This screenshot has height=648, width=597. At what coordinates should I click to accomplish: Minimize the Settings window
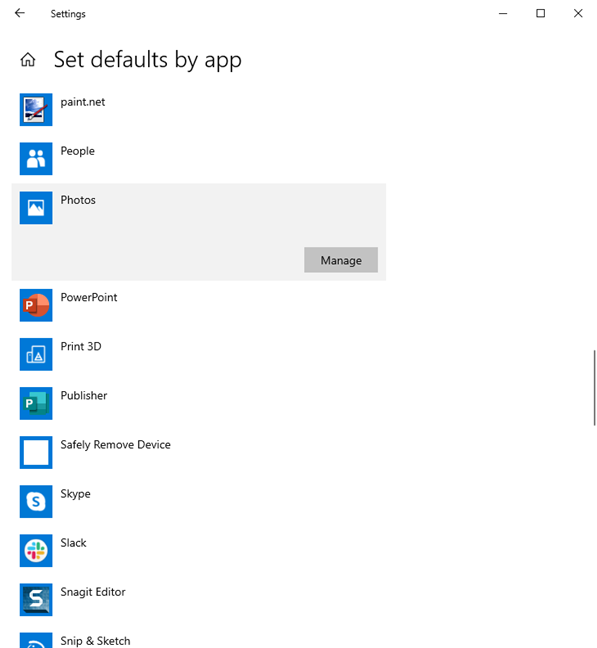503,14
